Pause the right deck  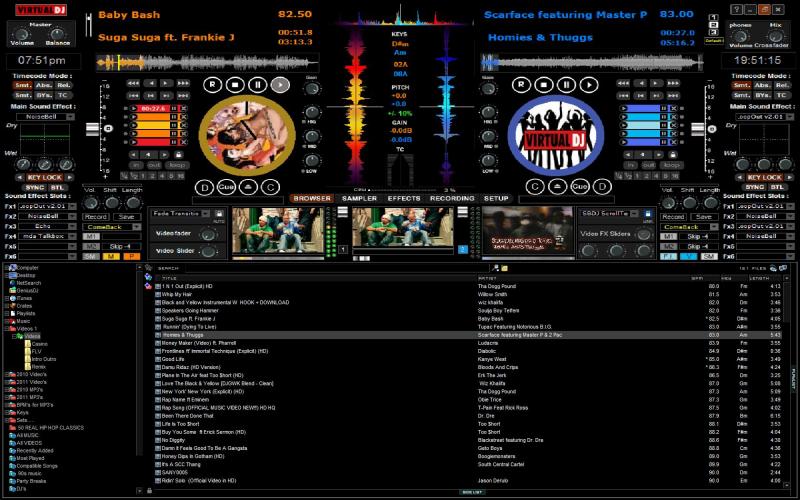pos(566,85)
